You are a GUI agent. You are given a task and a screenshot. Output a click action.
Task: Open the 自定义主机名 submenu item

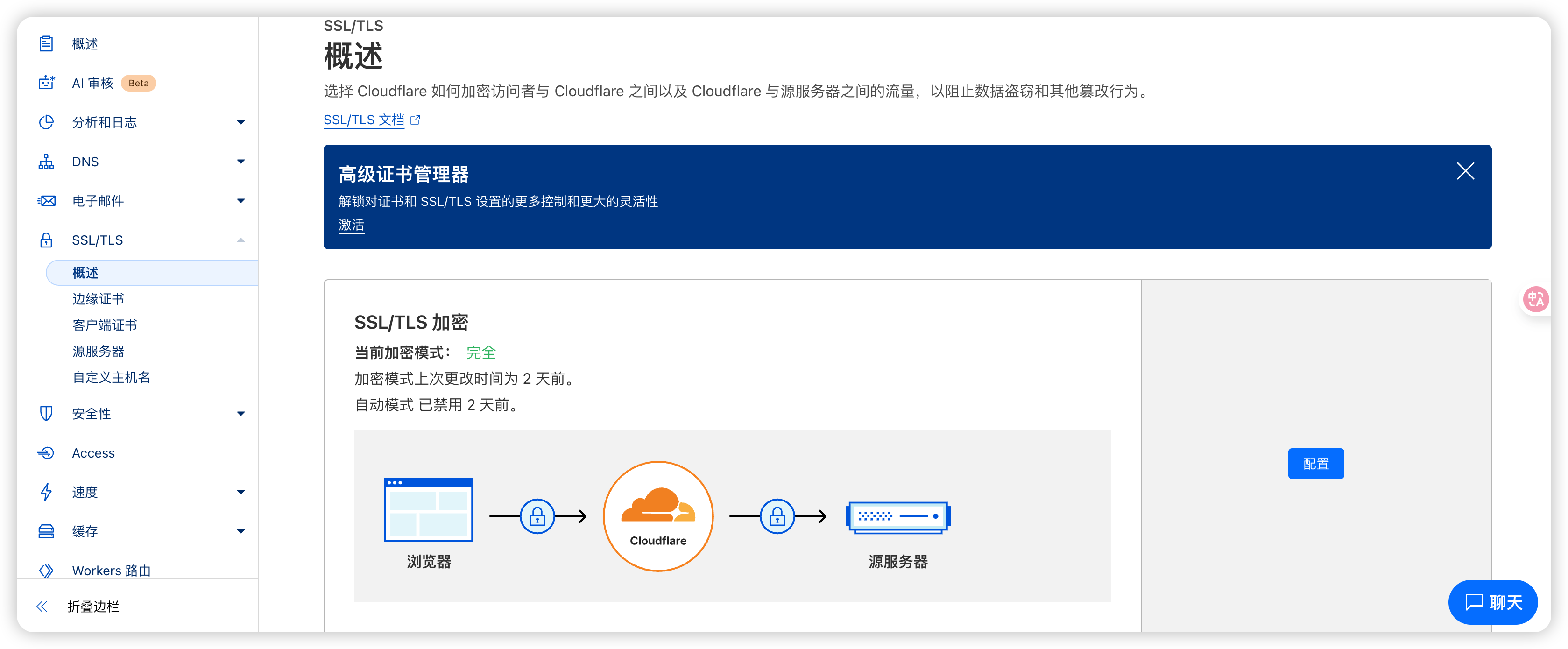pos(112,377)
